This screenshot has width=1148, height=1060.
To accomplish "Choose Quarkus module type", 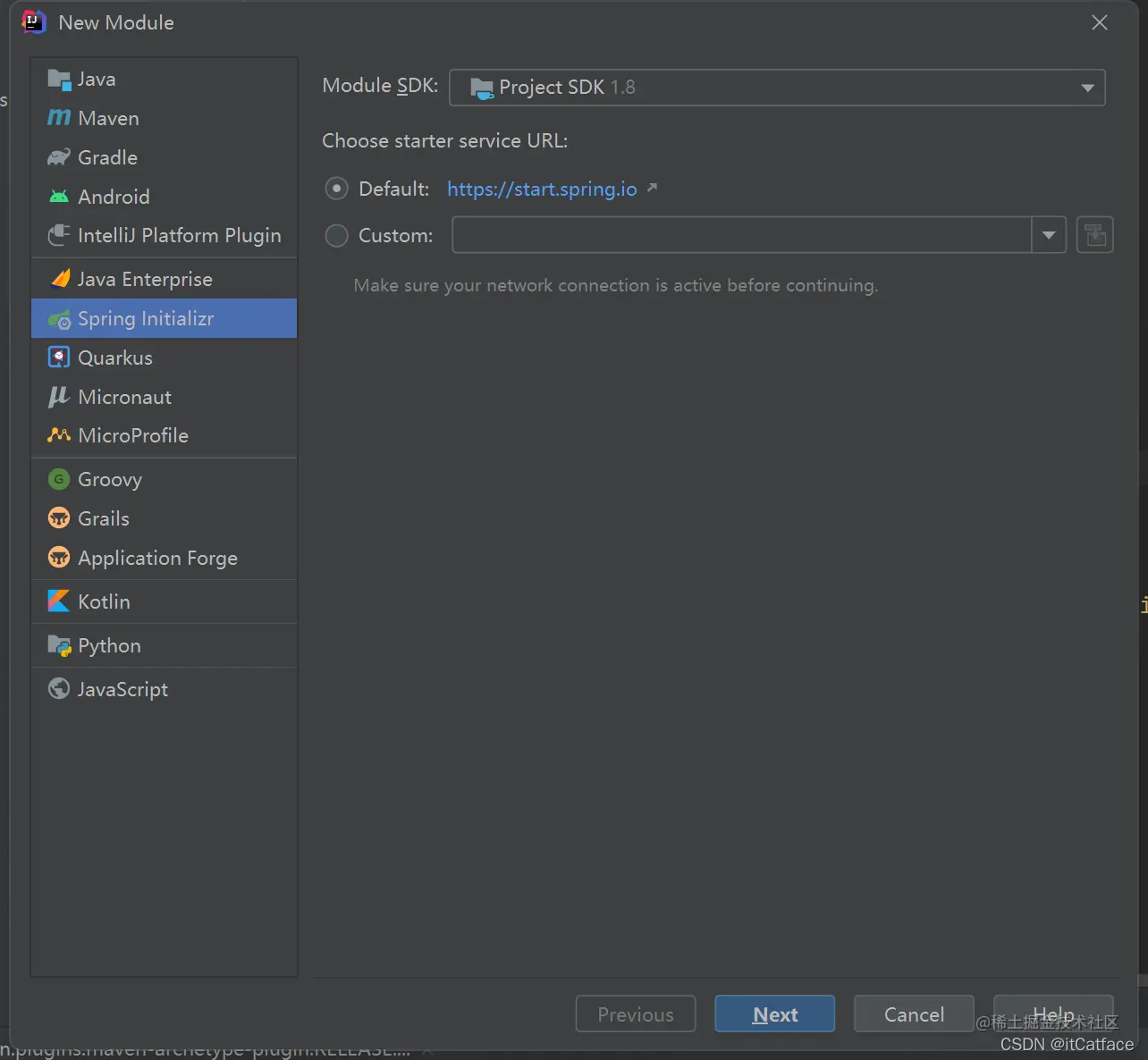I will point(165,358).
